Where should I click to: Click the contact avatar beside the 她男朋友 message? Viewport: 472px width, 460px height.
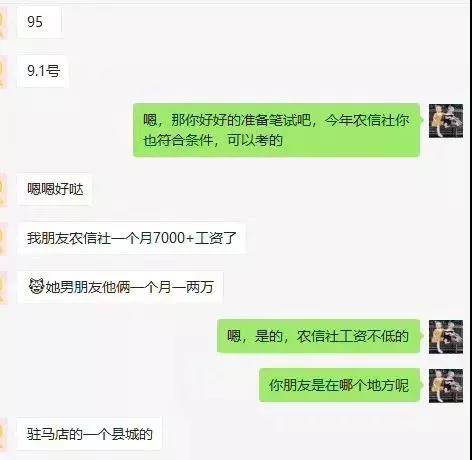pyautogui.click(x=3, y=287)
